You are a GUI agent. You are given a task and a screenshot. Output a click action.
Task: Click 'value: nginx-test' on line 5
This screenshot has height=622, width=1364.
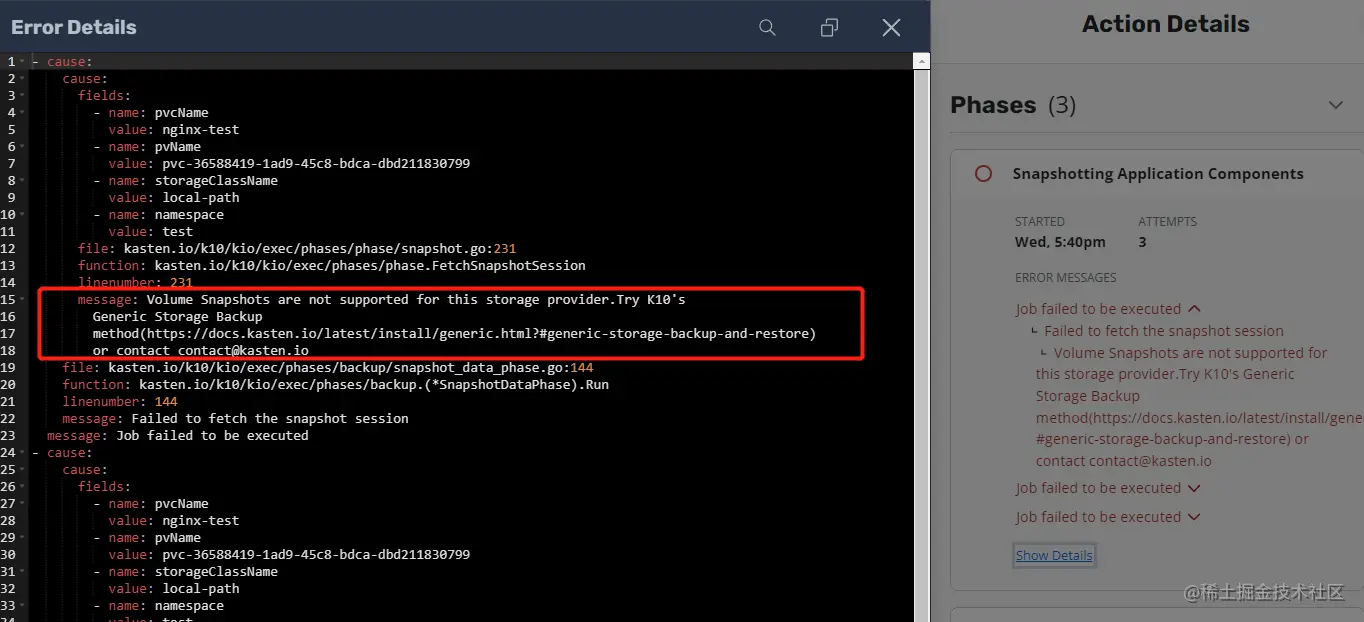174,130
